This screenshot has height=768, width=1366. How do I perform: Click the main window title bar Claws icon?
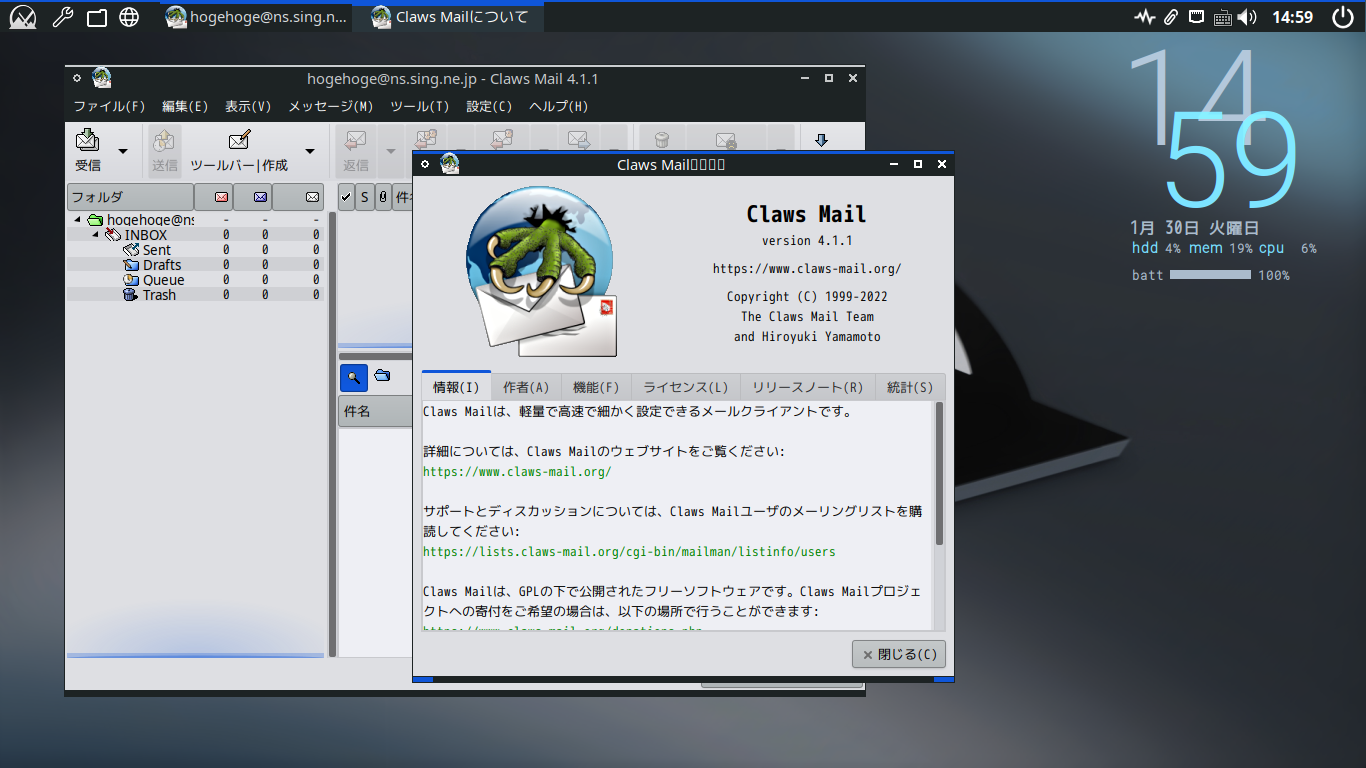101,78
